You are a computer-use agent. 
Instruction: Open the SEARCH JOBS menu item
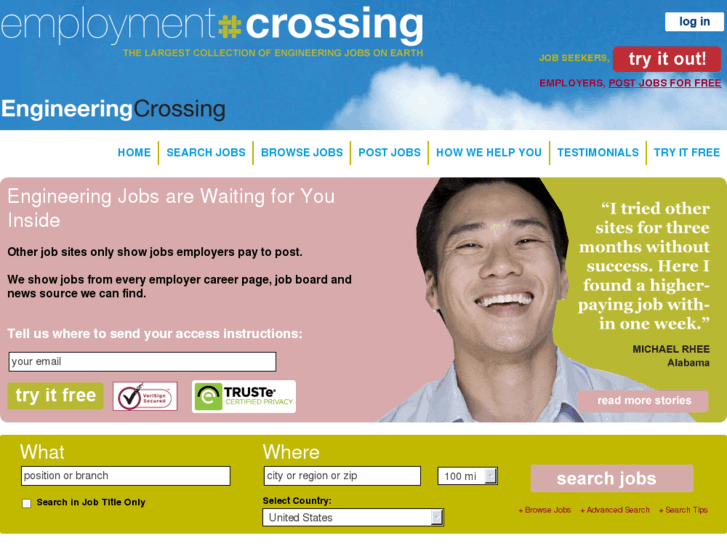(206, 153)
